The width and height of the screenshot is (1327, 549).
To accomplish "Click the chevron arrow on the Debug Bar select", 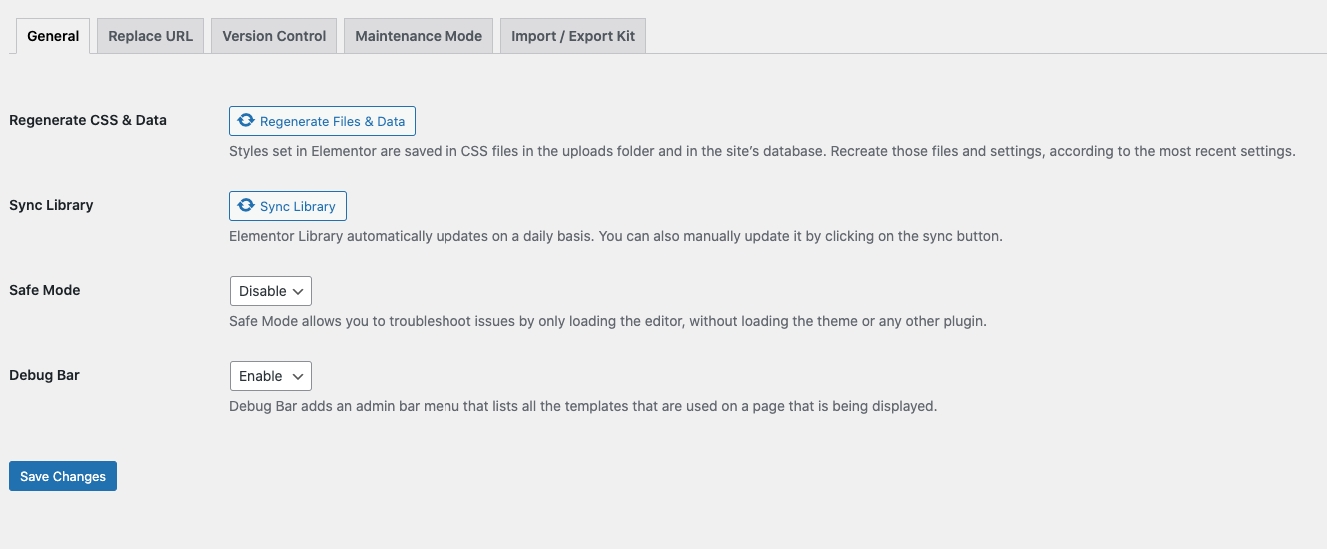I will pos(298,376).
